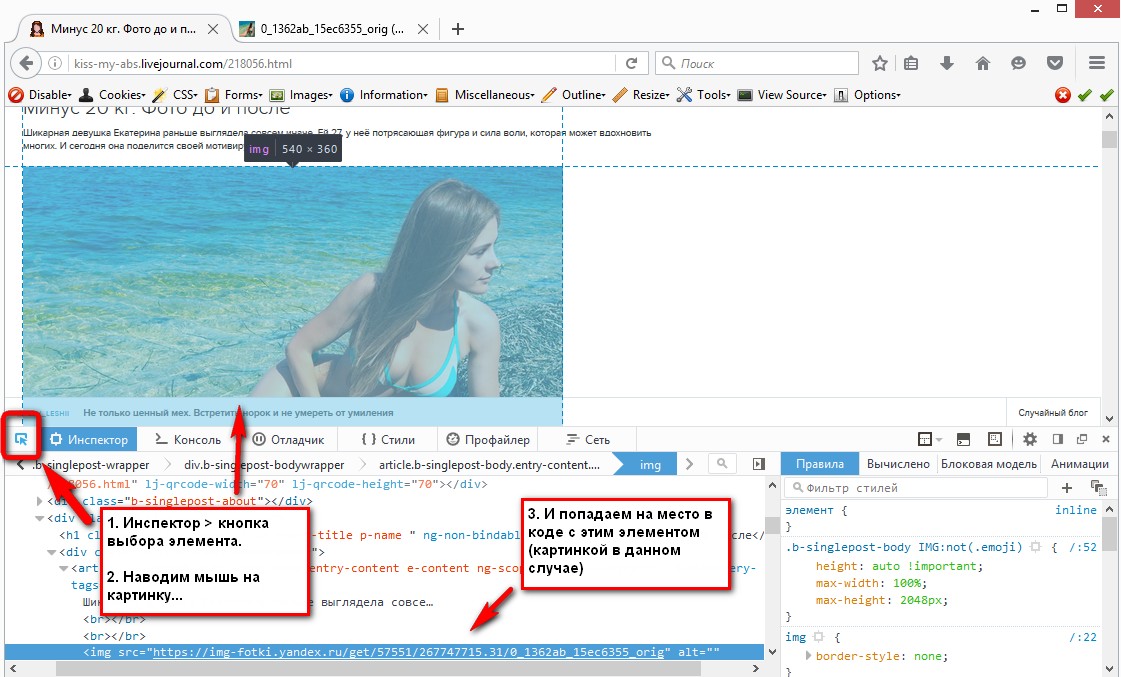Go back with the browser back arrow
The image size is (1121, 677).
click(26, 63)
